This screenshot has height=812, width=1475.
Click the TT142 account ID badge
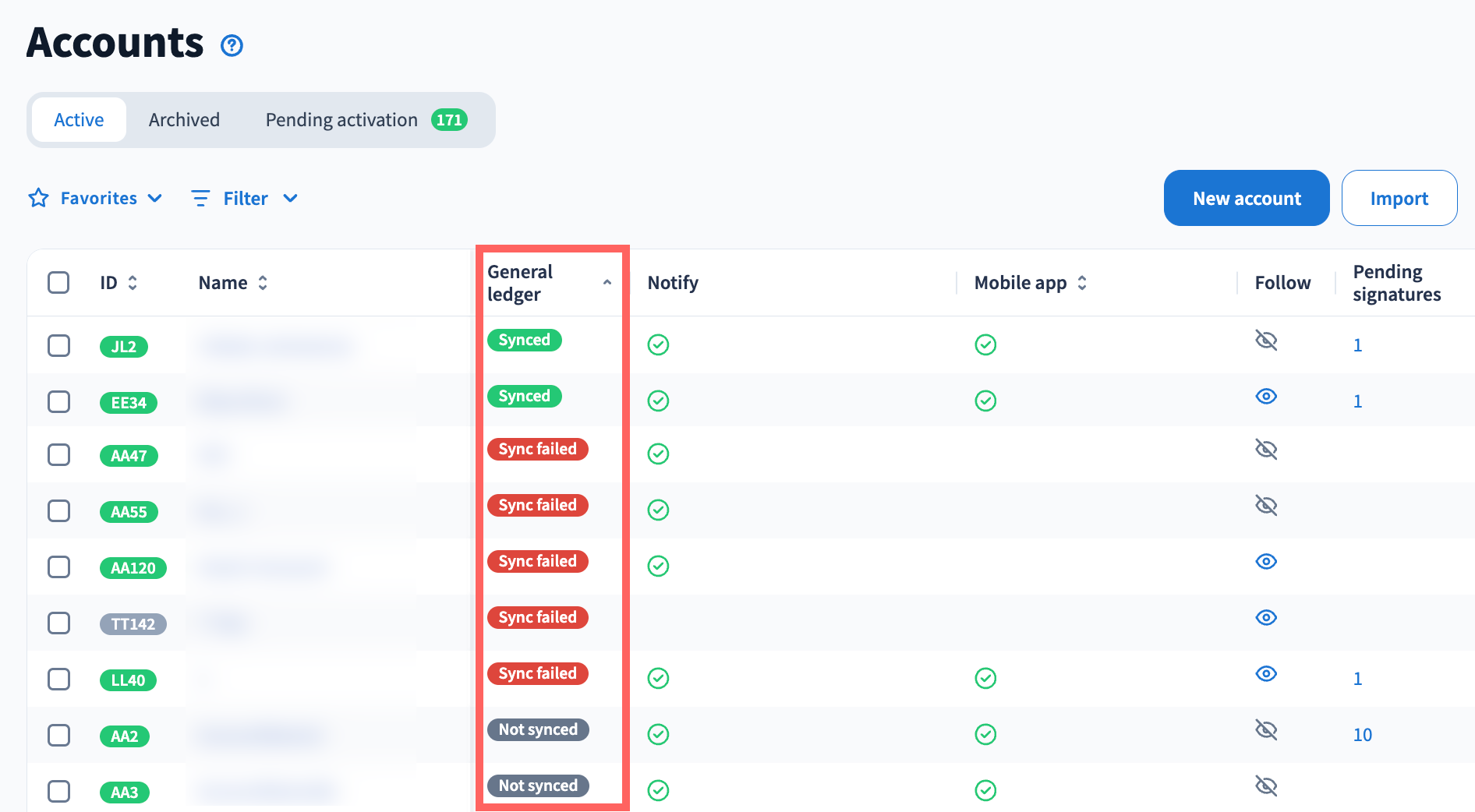click(133, 624)
